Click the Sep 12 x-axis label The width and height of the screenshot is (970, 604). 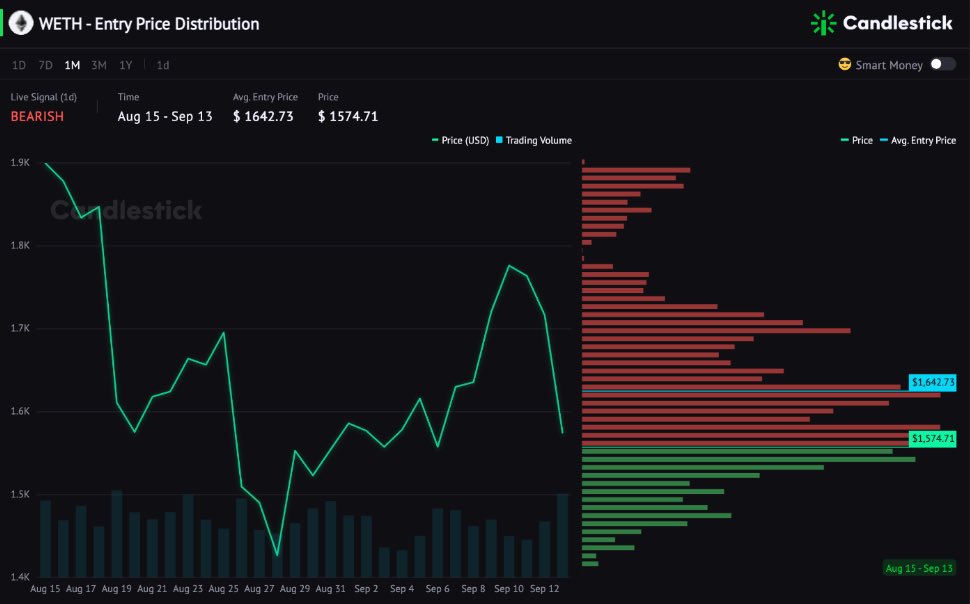[x=544, y=589]
